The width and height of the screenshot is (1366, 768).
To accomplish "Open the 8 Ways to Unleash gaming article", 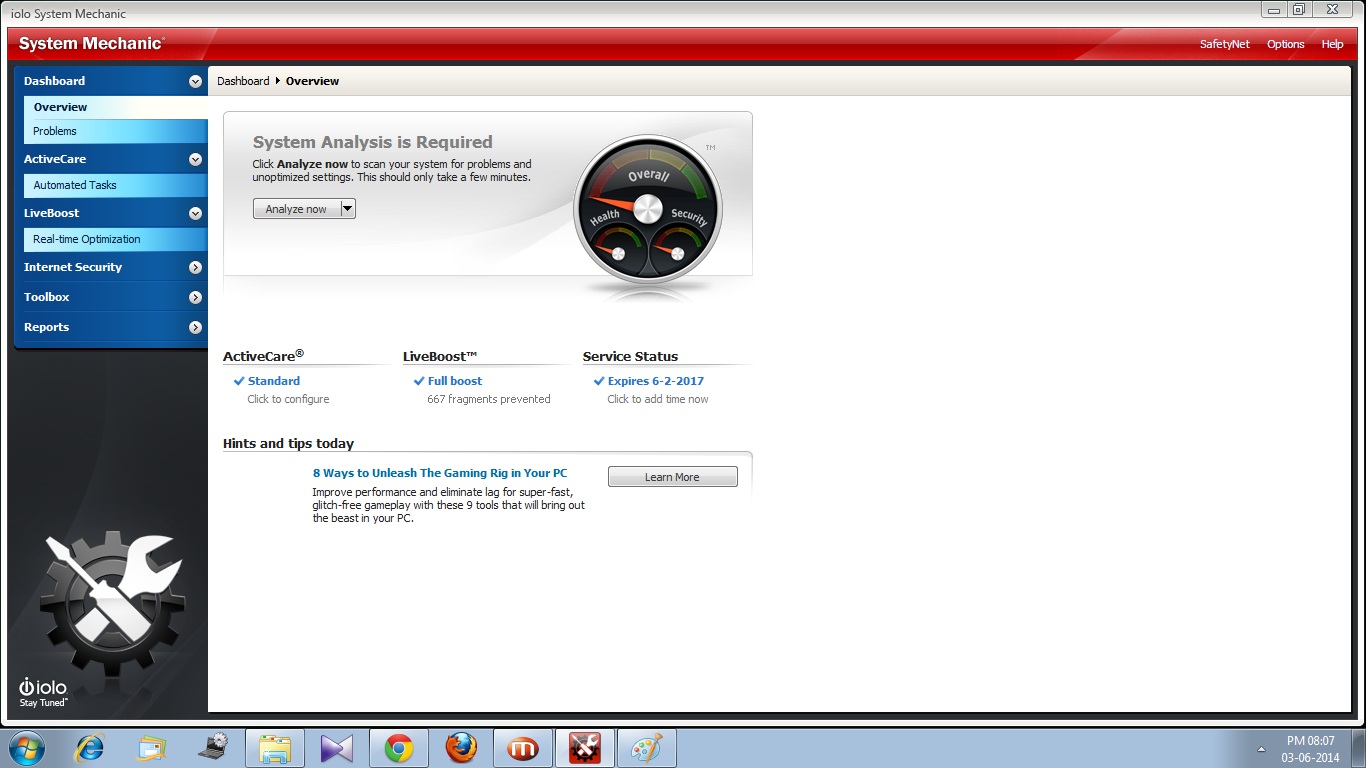I will coord(440,473).
